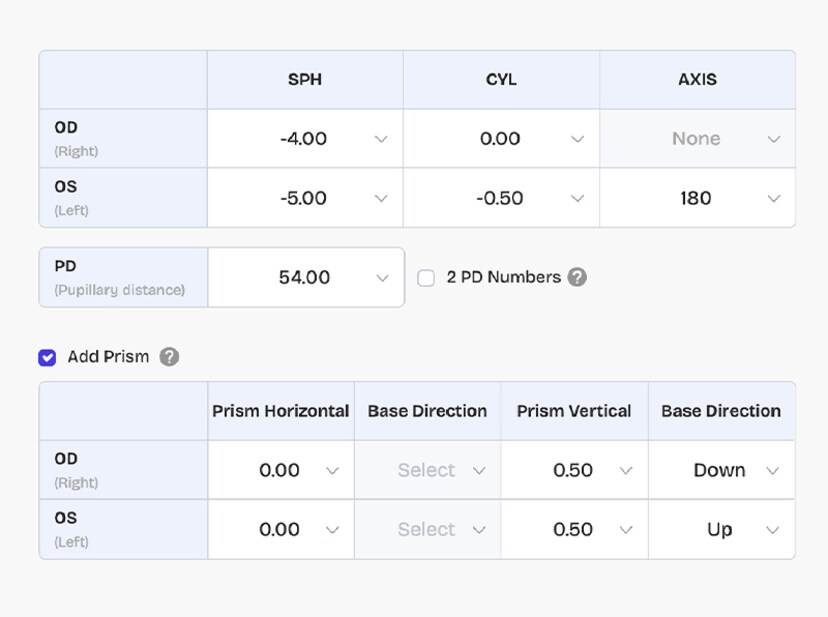828x617 pixels.
Task: Enable the 2 PD Numbers checkbox
Action: (426, 278)
